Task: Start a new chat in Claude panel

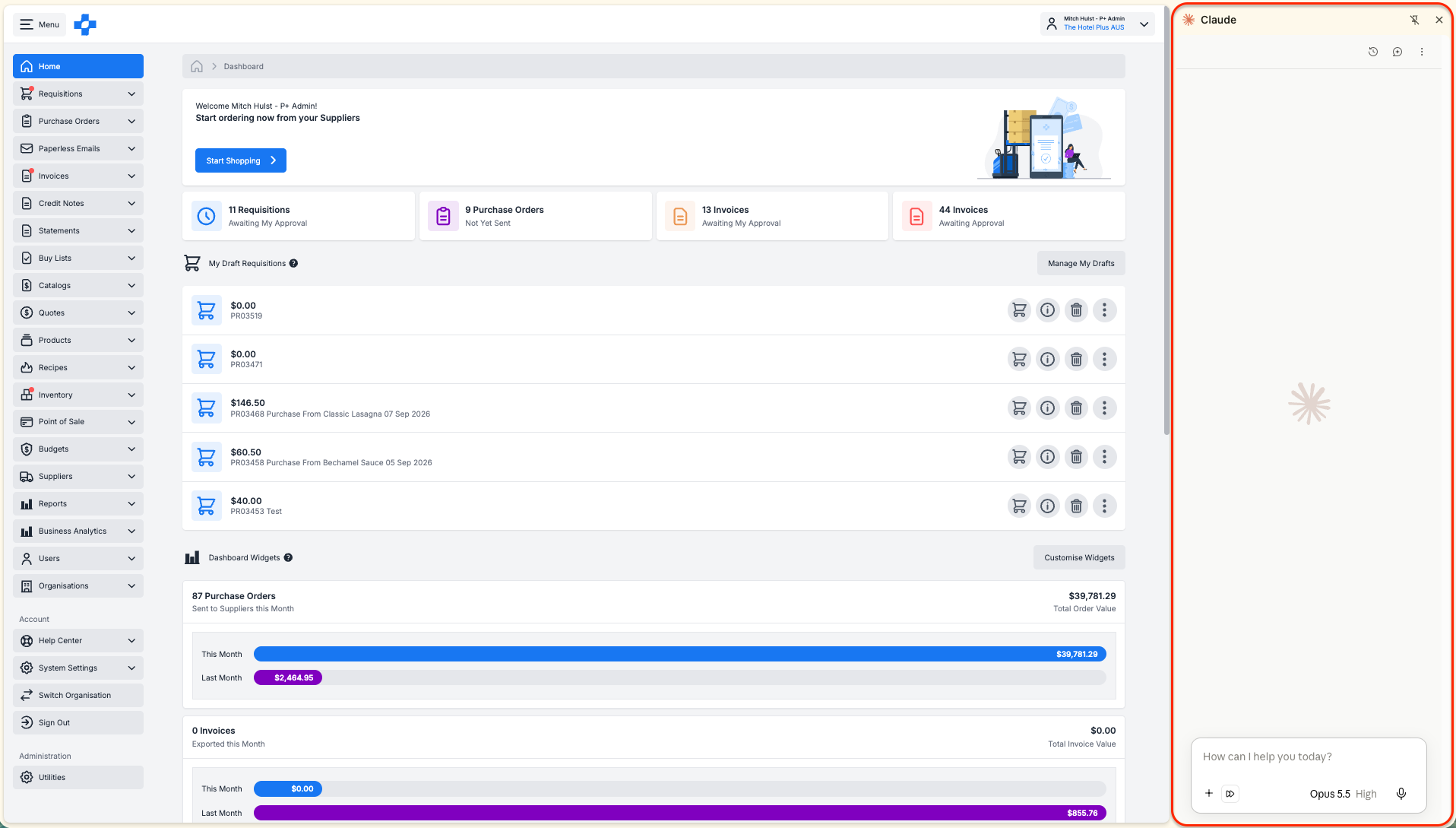Action: coord(1397,52)
